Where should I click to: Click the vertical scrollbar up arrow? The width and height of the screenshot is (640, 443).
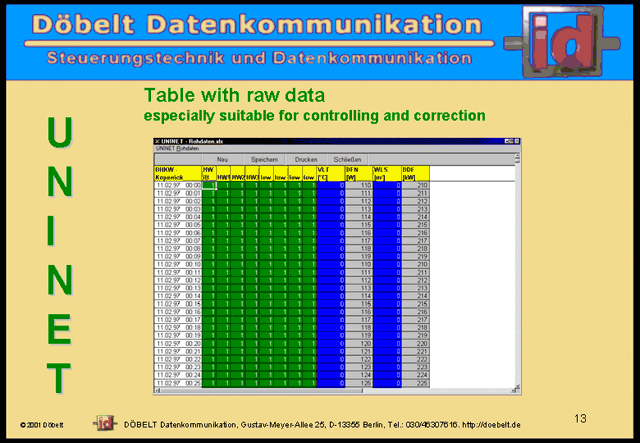(x=518, y=156)
